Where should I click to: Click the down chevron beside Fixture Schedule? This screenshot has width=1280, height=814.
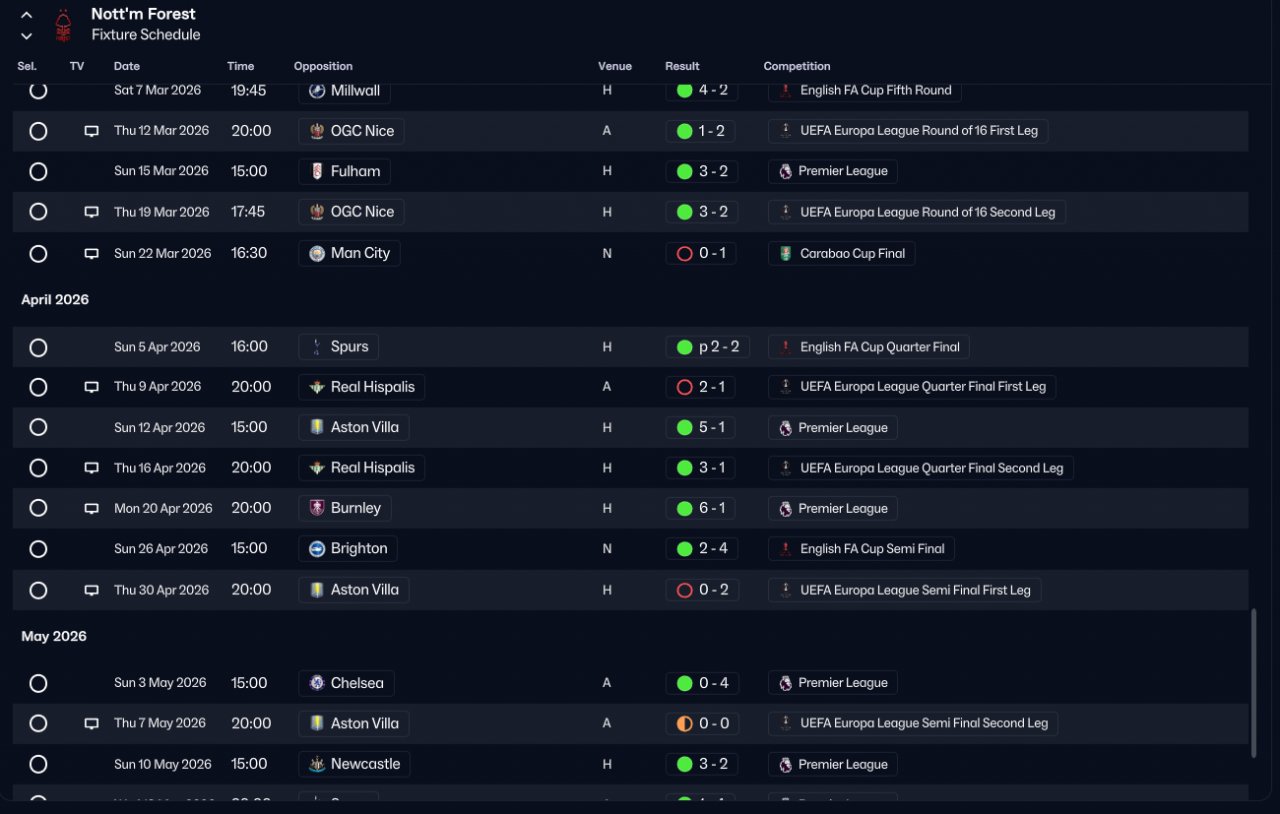27,36
